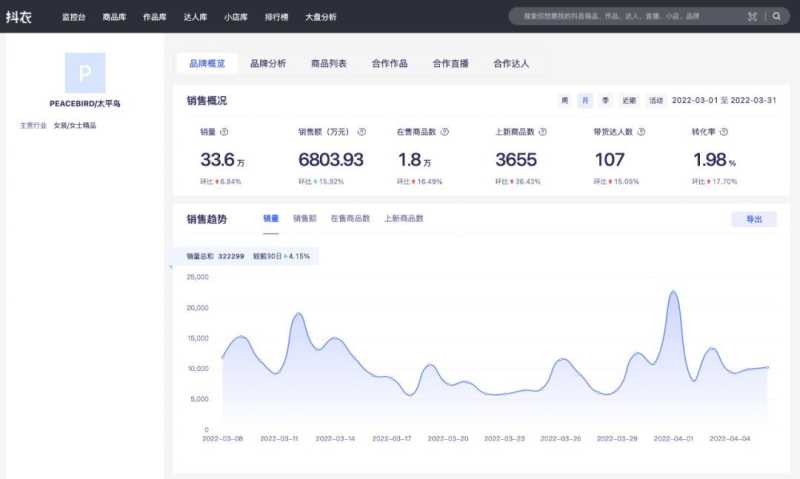Switch to the 商品列表 tab
Viewport: 800px width, 479px height.
pyautogui.click(x=329, y=64)
